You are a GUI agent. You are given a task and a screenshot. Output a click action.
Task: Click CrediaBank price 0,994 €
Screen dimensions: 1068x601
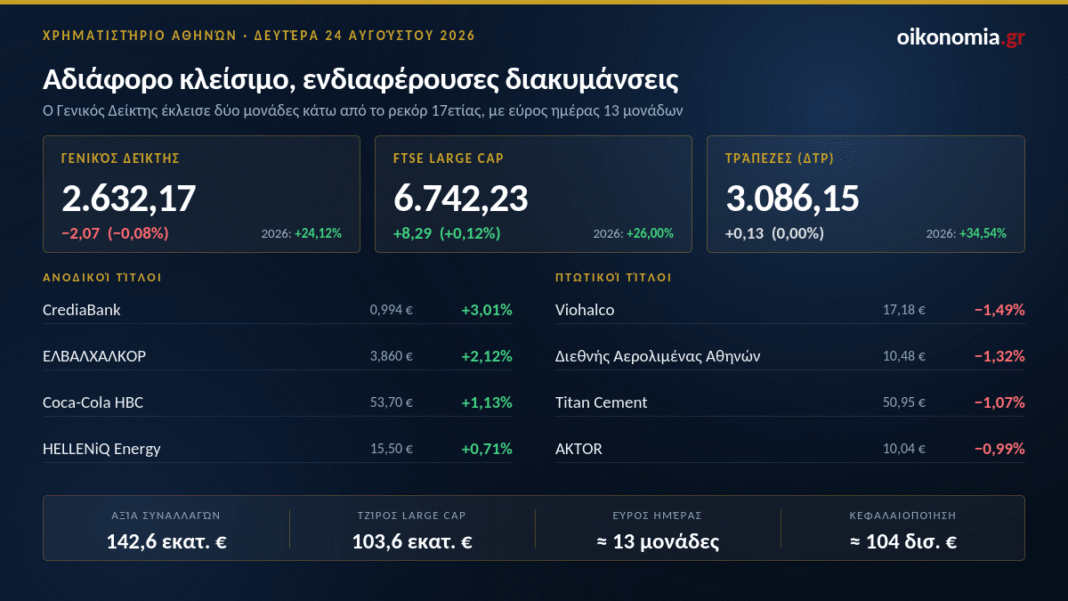(x=391, y=310)
